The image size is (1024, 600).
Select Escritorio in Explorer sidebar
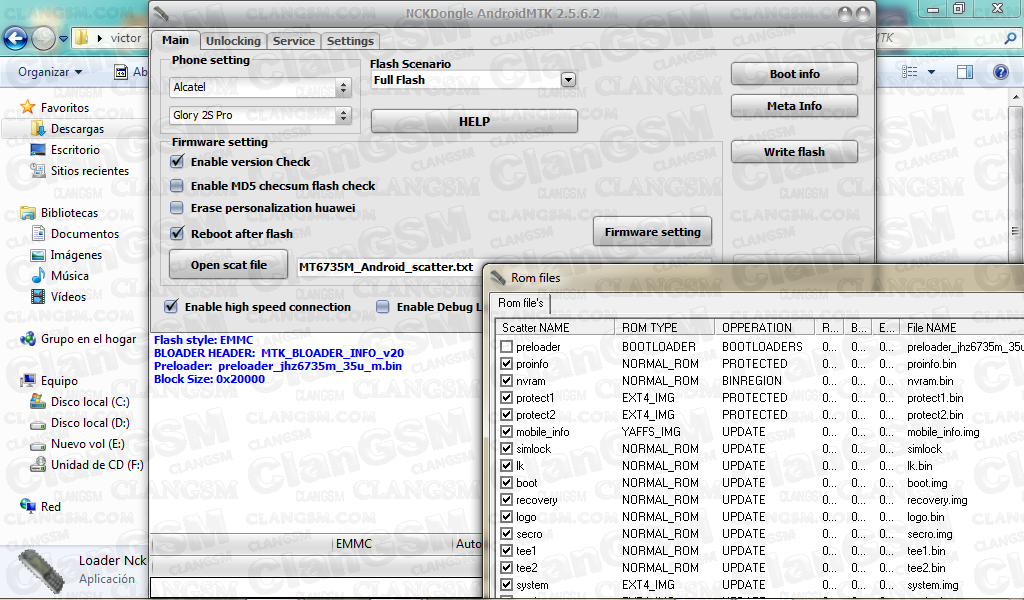click(x=75, y=150)
